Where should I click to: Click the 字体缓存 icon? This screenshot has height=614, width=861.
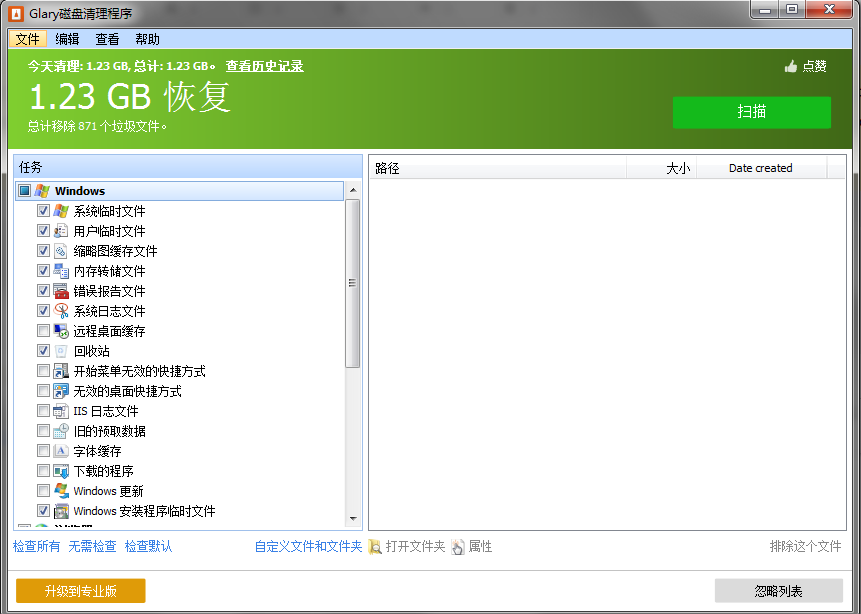pos(61,451)
